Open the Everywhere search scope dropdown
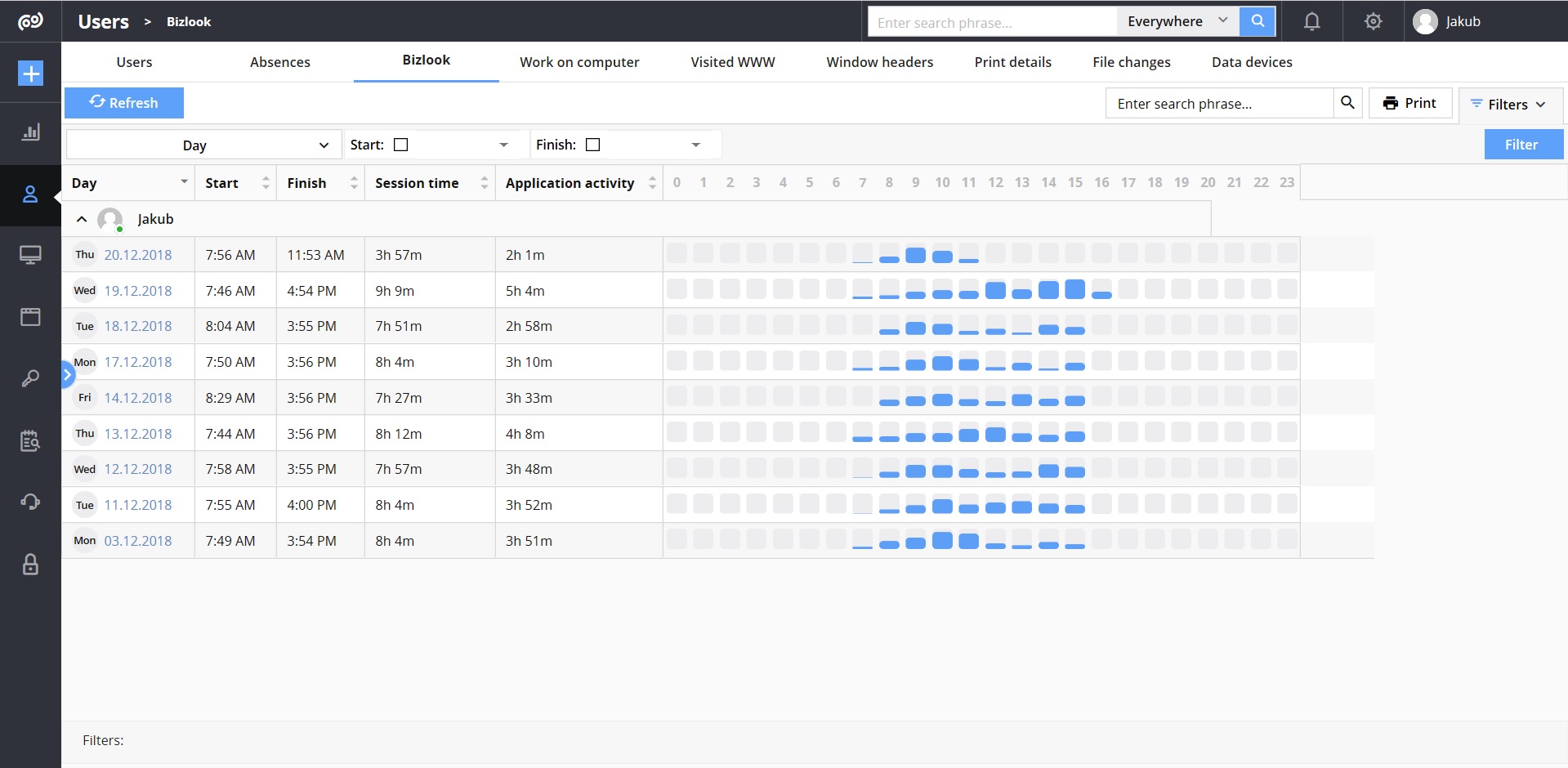The width and height of the screenshot is (1568, 768). click(x=1177, y=21)
